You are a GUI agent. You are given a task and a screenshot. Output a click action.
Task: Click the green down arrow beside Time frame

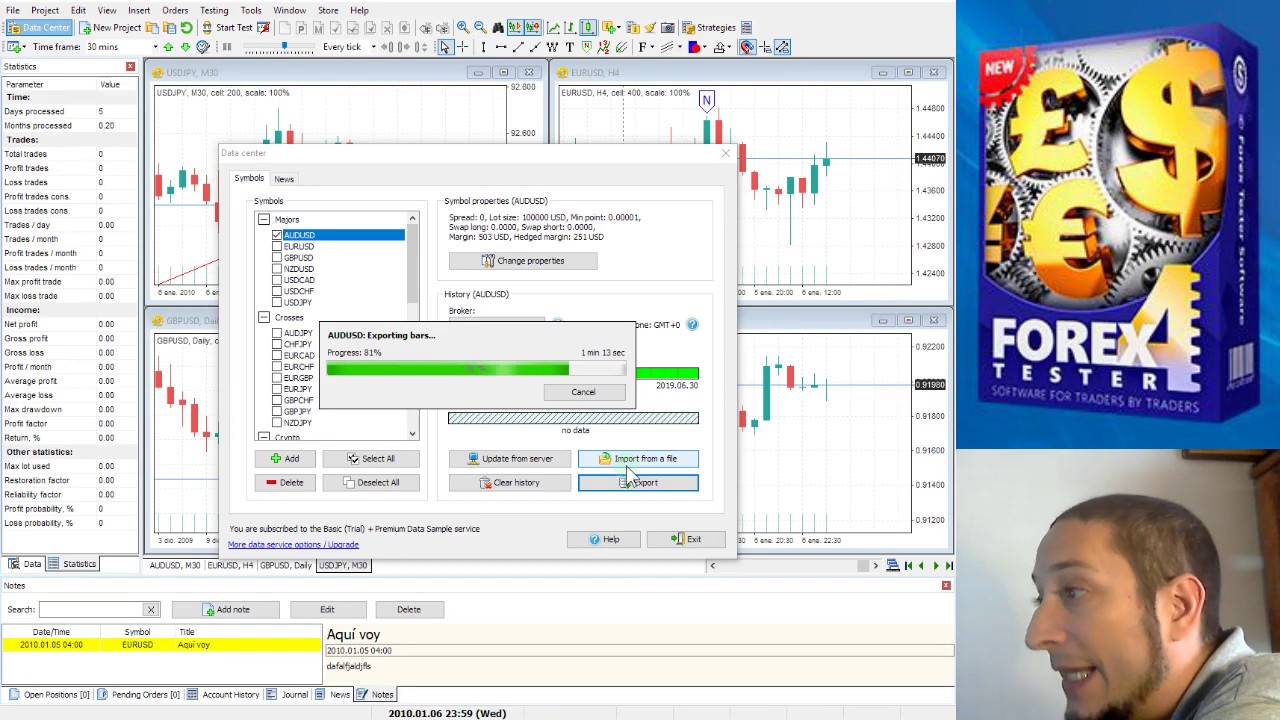point(185,47)
